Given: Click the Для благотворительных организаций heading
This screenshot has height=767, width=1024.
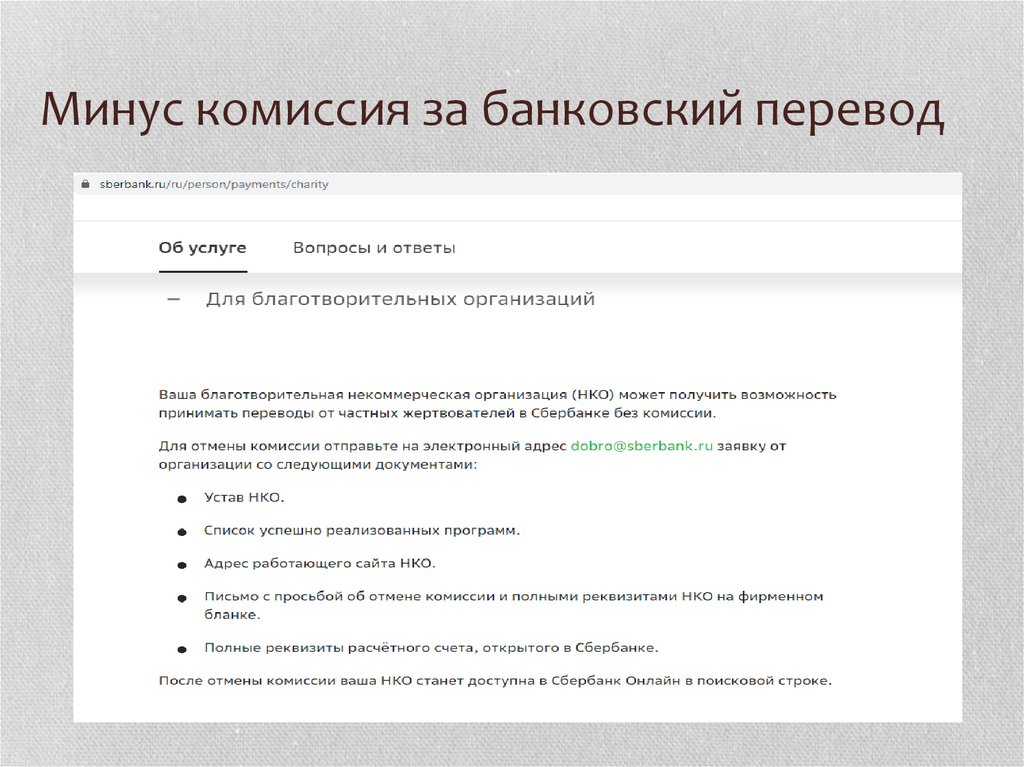Looking at the screenshot, I should coord(400,299).
